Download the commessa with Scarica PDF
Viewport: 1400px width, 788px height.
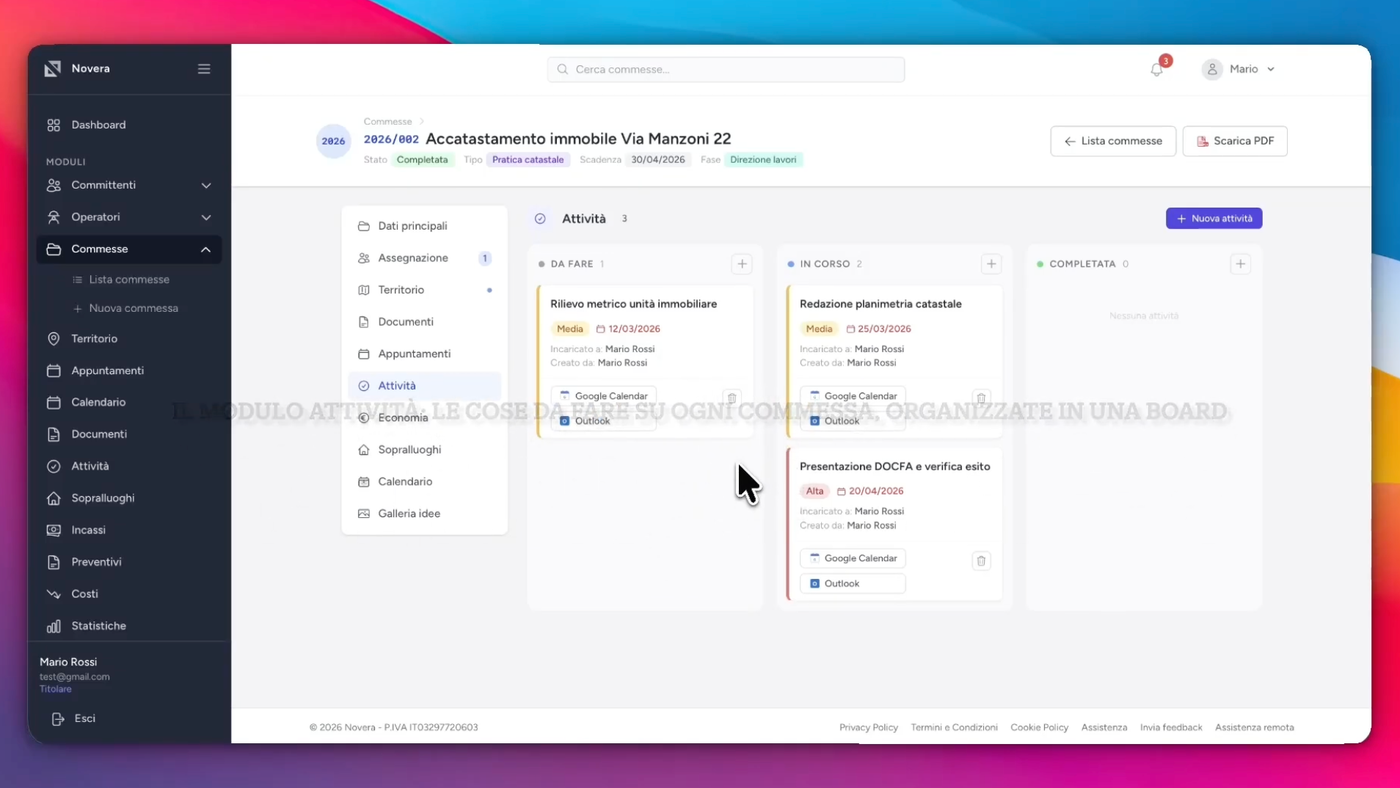tap(1235, 141)
